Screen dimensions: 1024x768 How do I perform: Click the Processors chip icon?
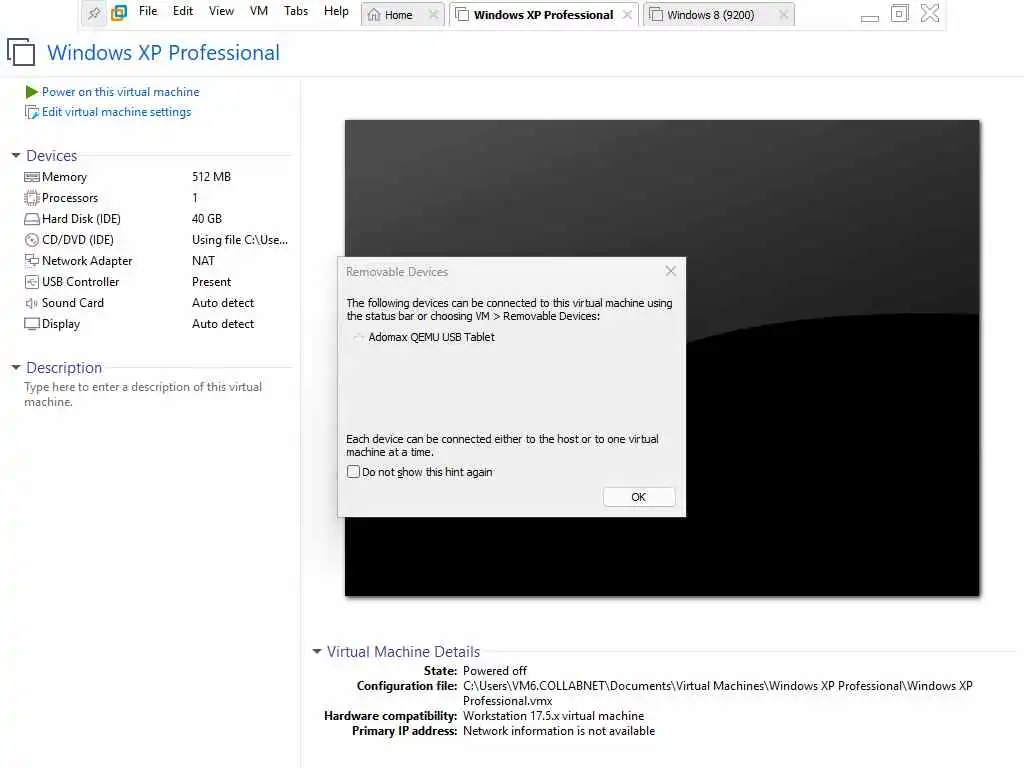(31, 198)
